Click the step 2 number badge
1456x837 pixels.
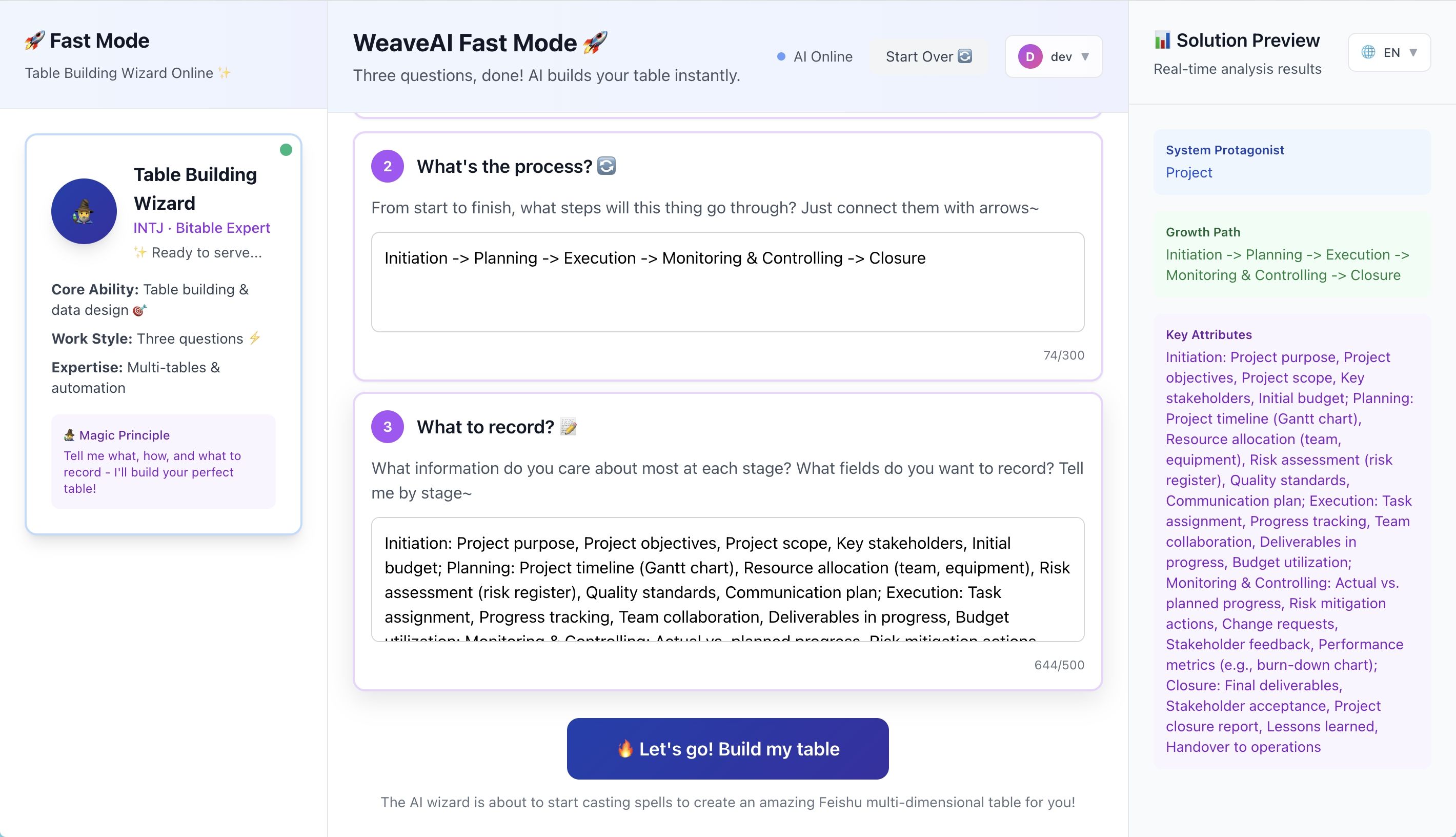click(387, 166)
